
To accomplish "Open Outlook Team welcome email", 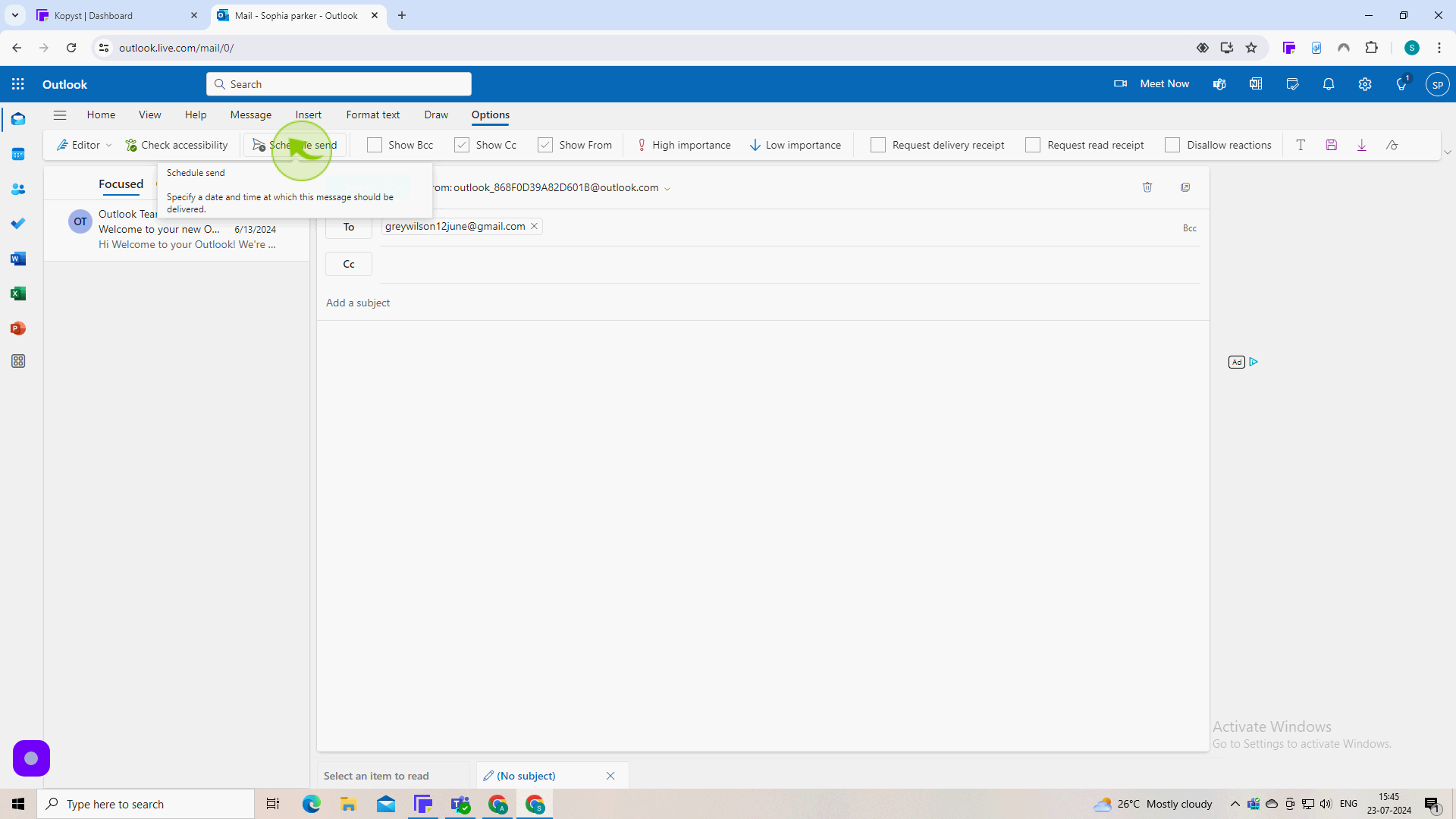I will tap(177, 230).
